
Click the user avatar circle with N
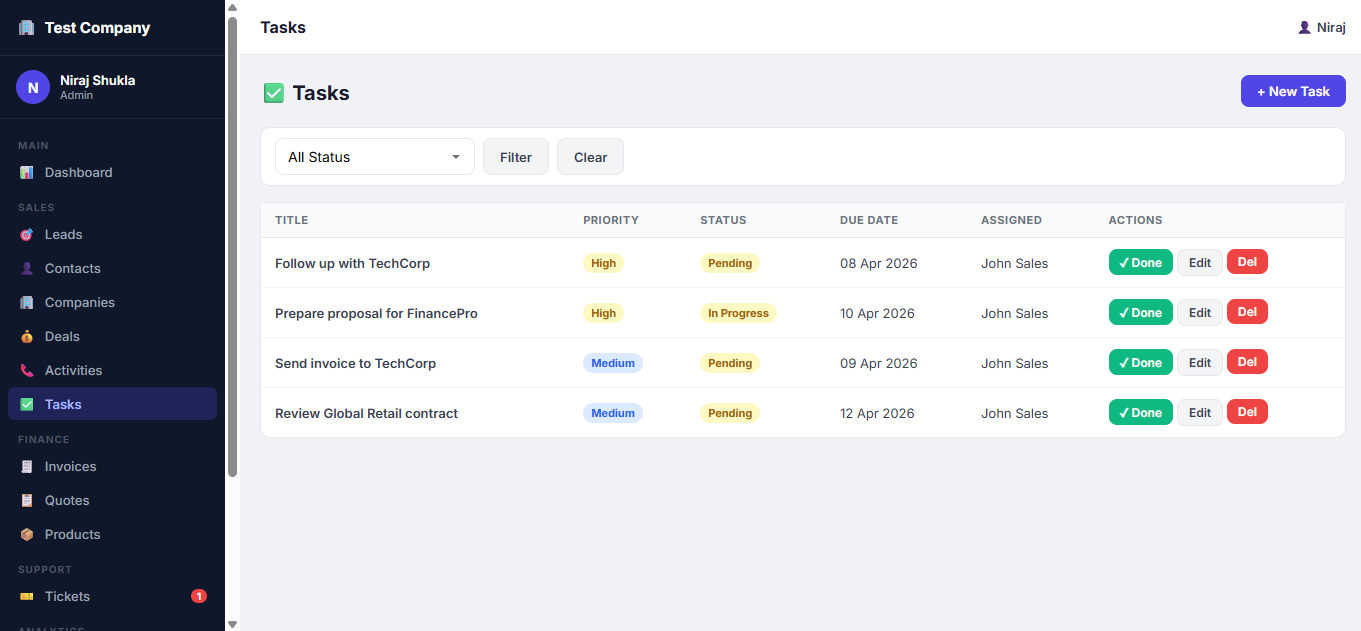[x=33, y=87]
